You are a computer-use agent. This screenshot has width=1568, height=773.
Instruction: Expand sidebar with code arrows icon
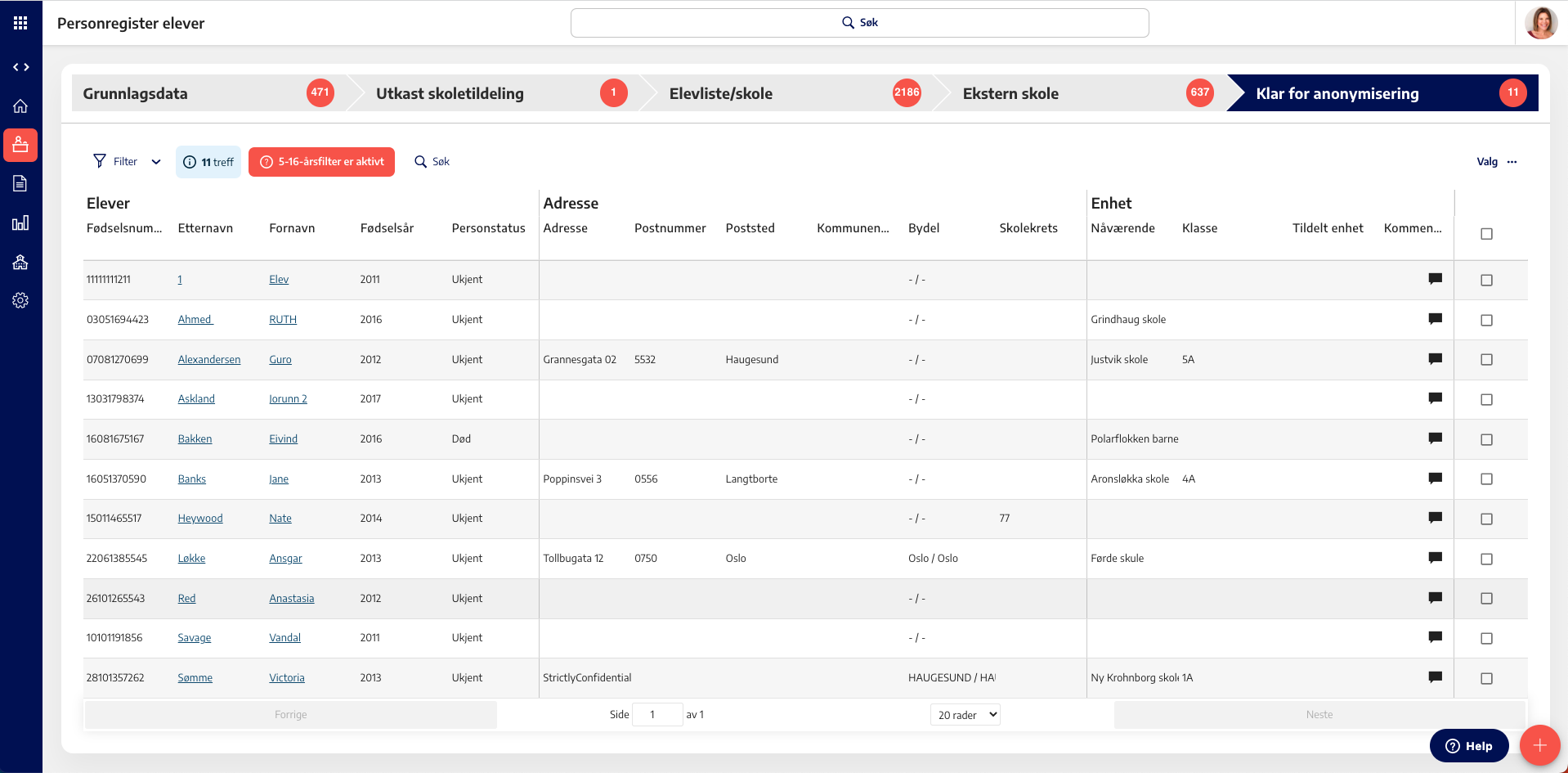point(20,67)
